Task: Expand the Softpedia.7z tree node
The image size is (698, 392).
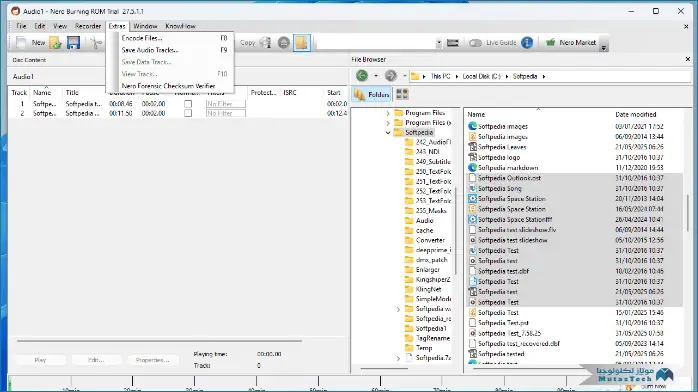Action: coord(398,358)
